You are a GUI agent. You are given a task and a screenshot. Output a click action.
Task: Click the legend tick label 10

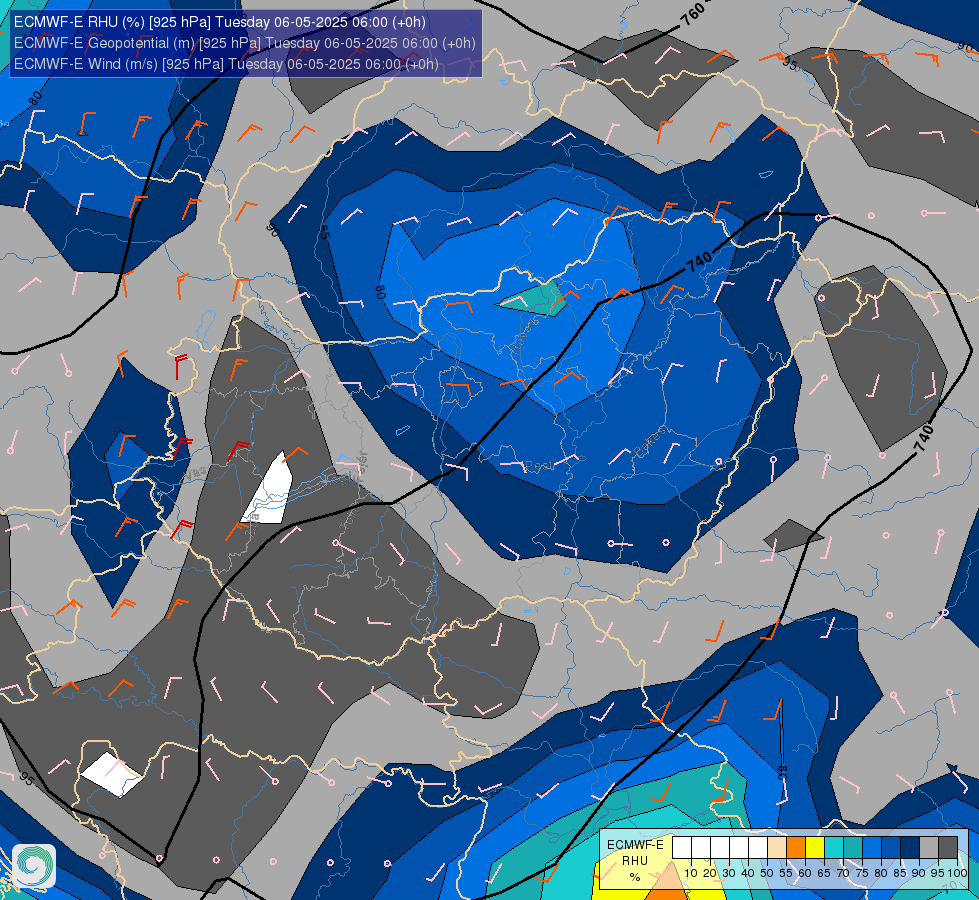click(691, 873)
